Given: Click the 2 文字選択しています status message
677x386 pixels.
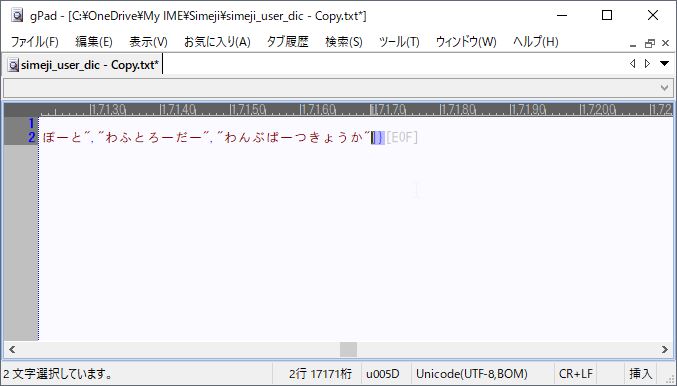Looking at the screenshot, I should tap(57, 373).
